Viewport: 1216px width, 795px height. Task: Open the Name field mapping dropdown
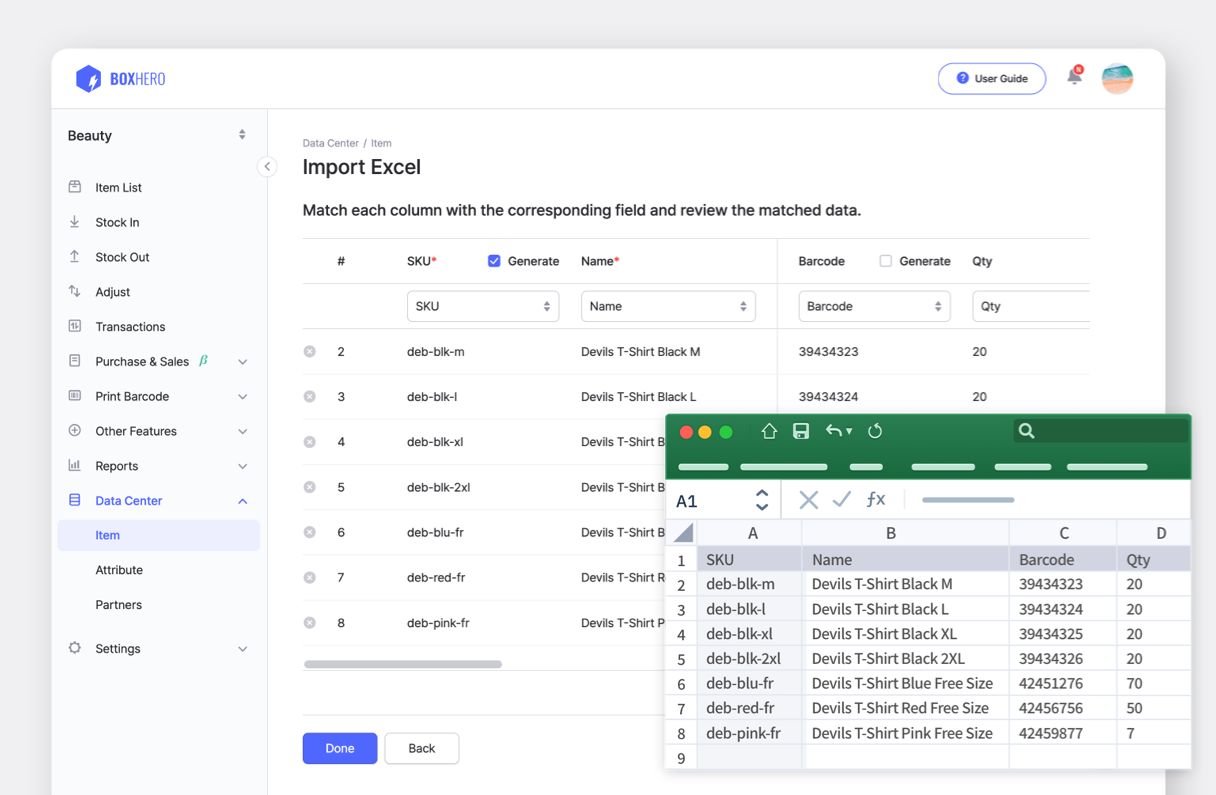[x=668, y=306]
